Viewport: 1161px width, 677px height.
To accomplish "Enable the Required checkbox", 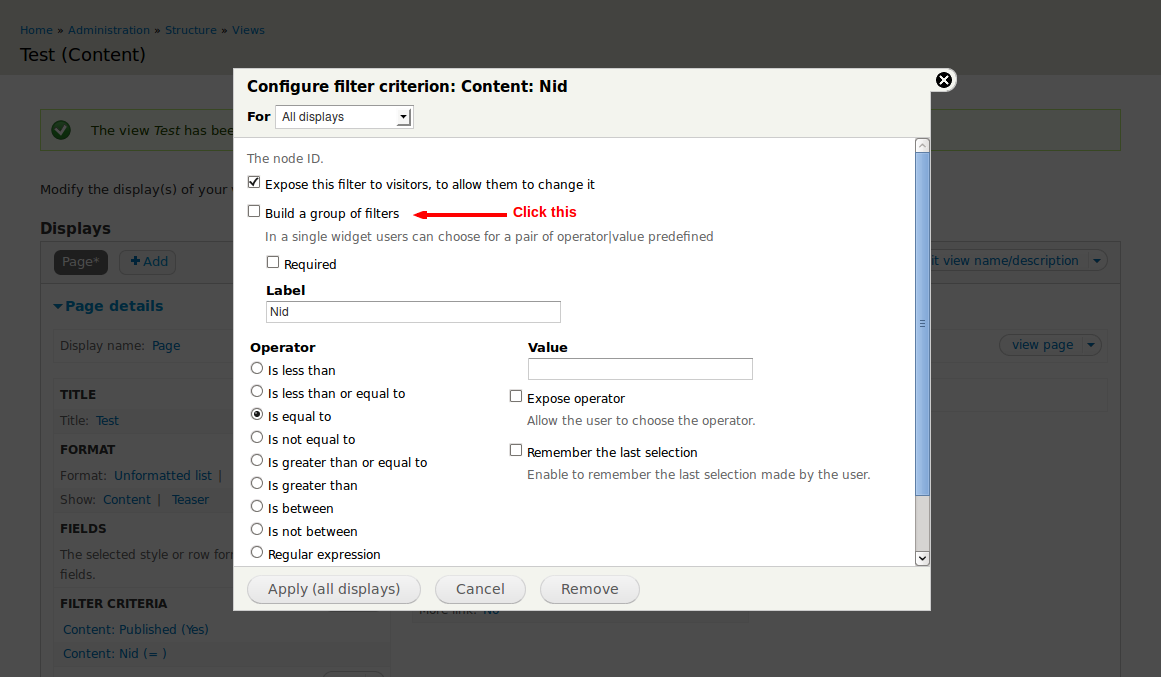I will click(x=273, y=263).
